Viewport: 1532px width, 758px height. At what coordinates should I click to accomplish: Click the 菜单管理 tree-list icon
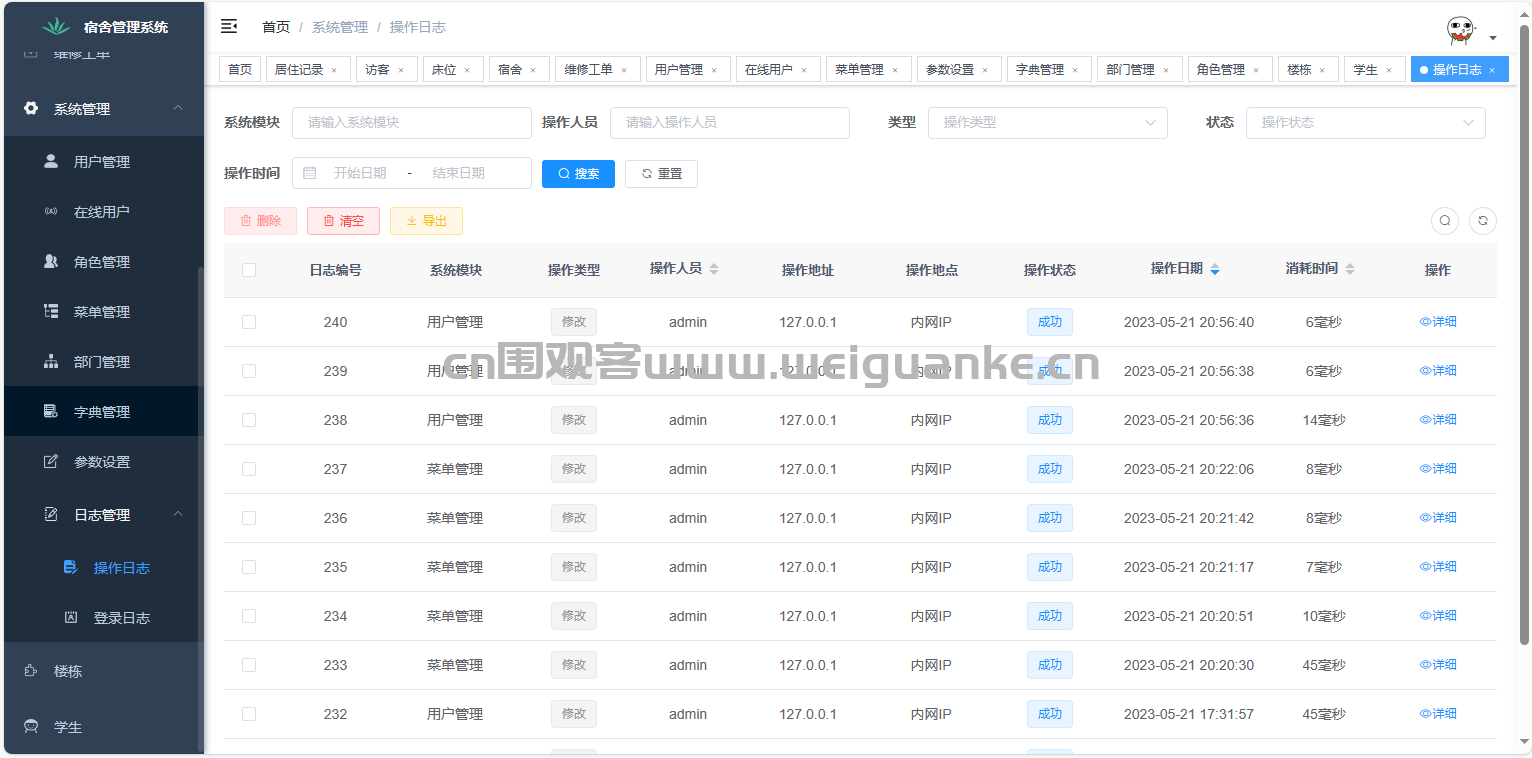(51, 311)
